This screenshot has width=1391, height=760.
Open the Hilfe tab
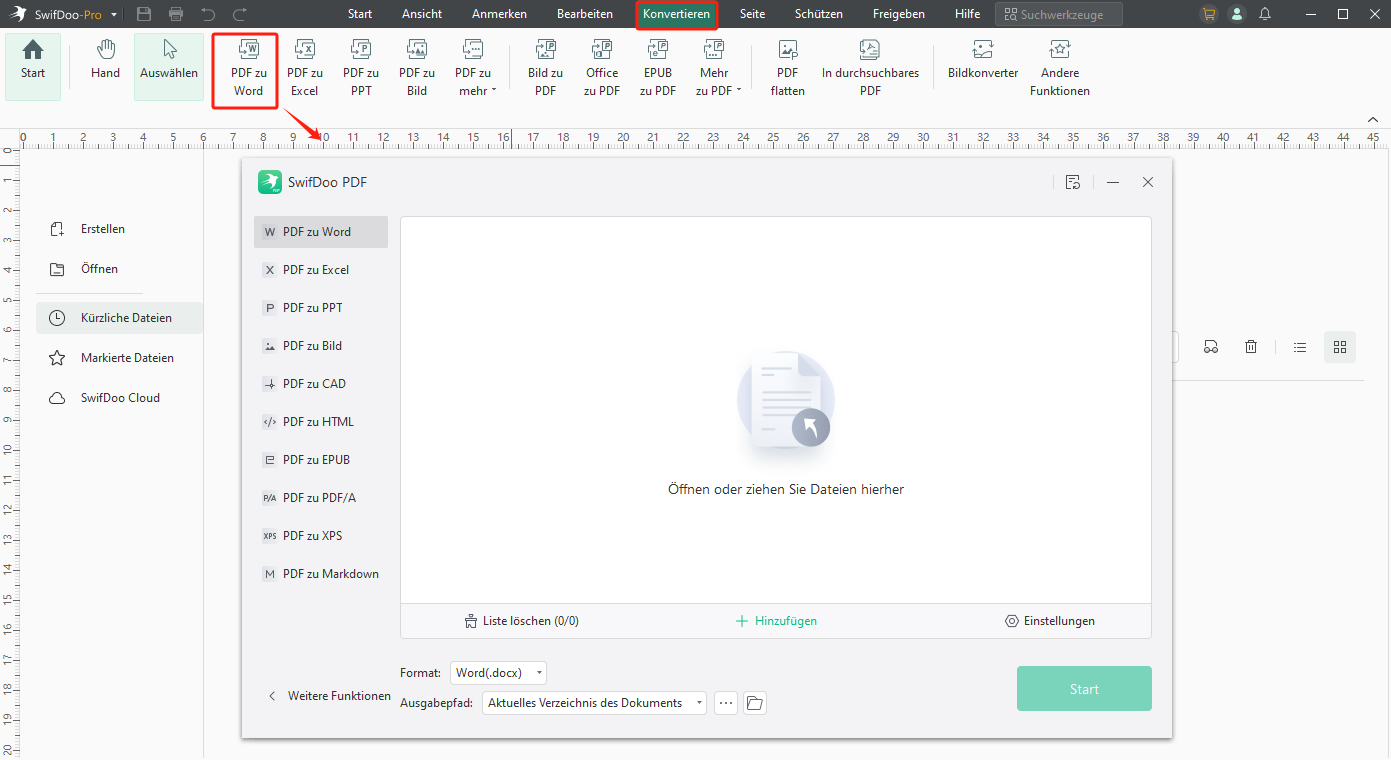click(x=968, y=14)
